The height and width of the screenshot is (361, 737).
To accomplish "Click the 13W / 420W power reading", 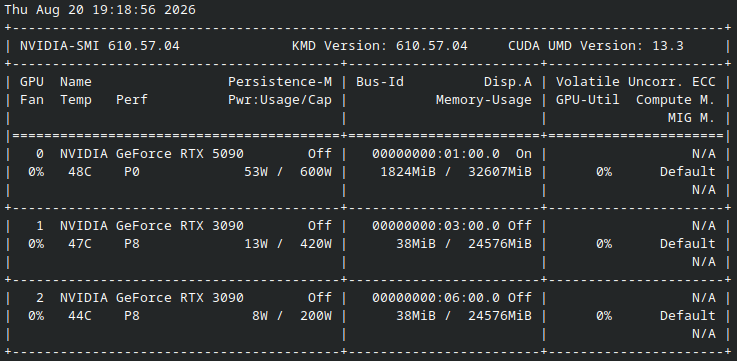I will [288, 244].
